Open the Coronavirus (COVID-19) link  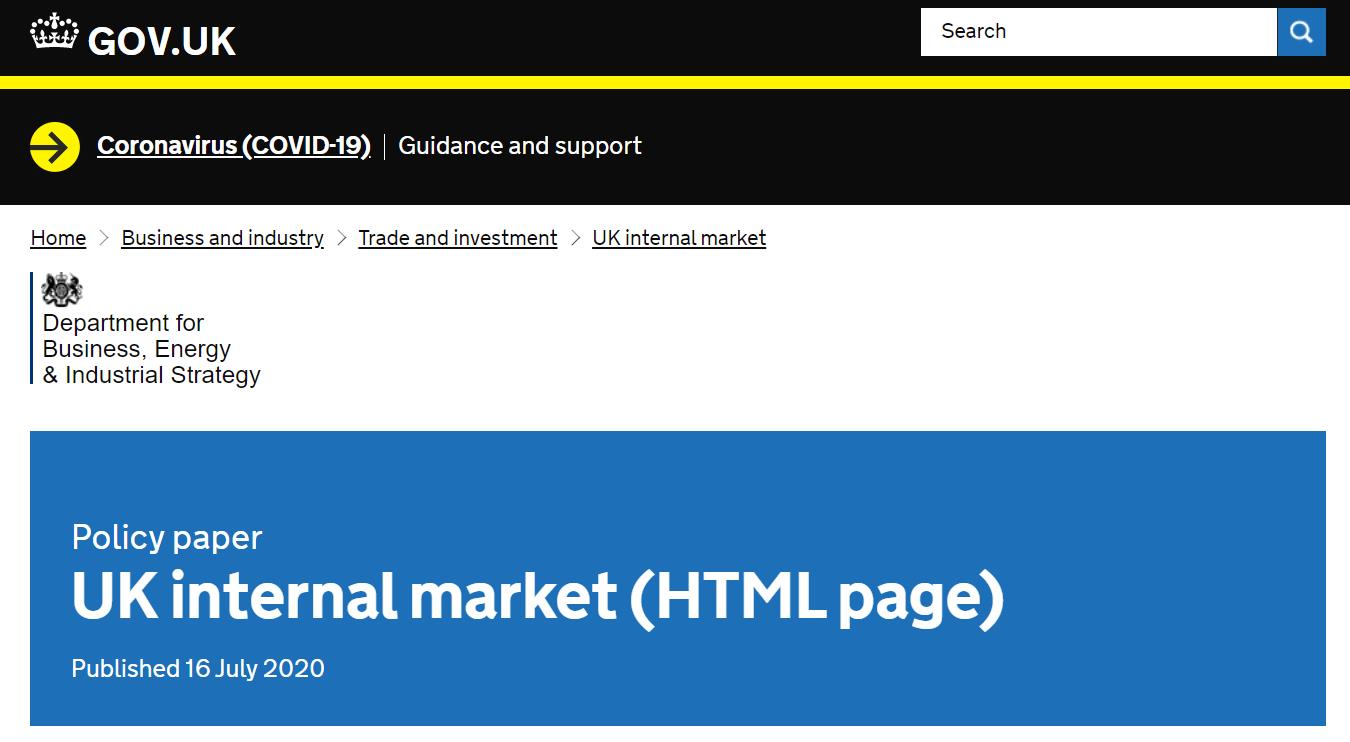click(234, 146)
